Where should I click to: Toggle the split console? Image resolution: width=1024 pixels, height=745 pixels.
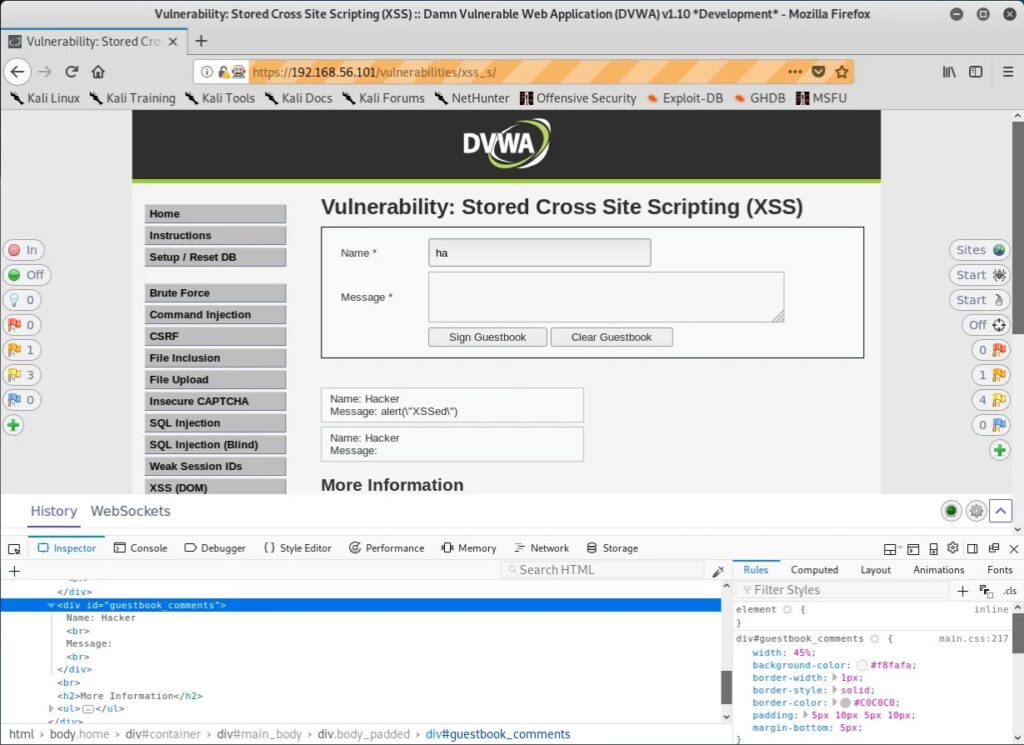(x=913, y=548)
